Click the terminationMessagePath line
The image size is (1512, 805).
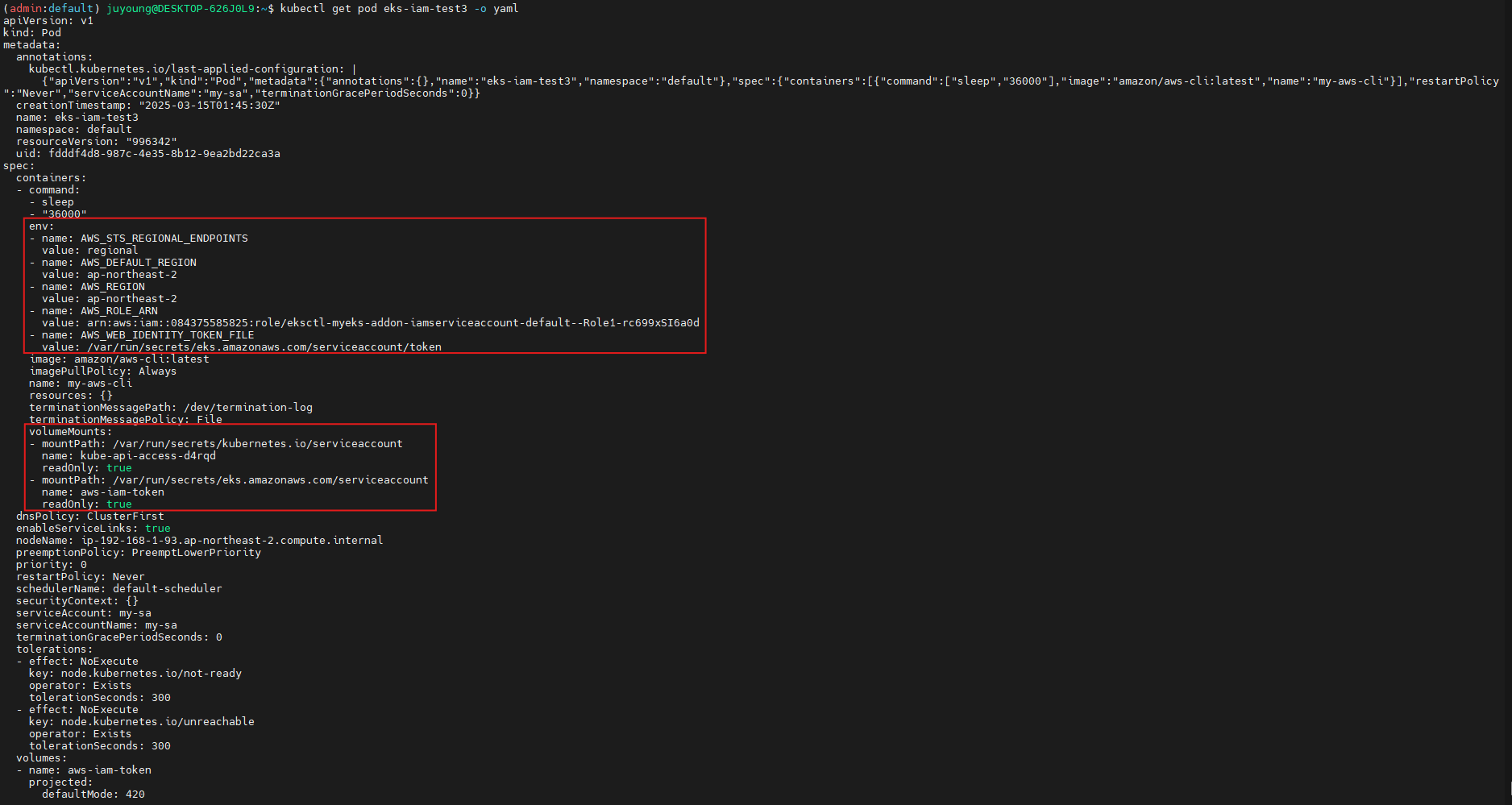pos(171,408)
